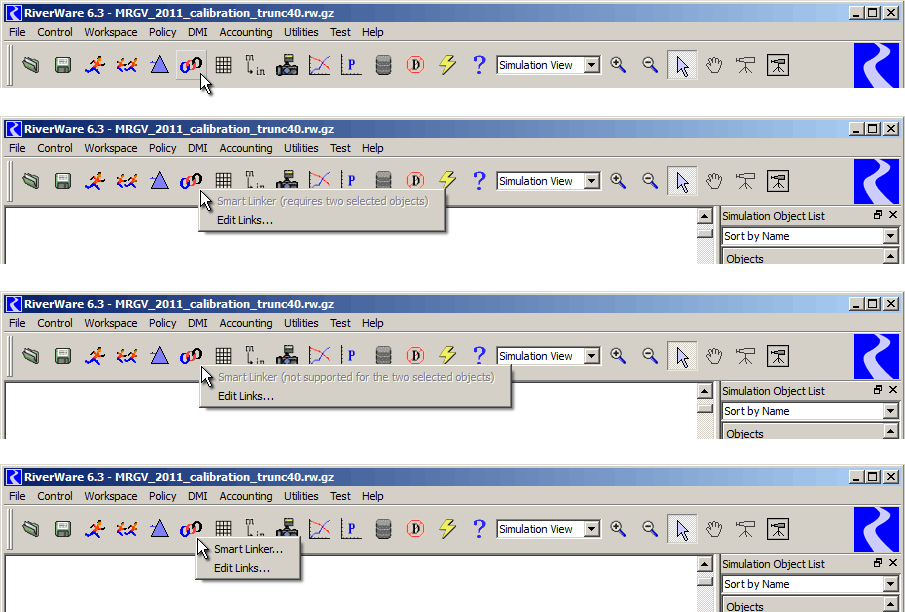Close the Simulation Object List panel in the 'not supported' window

coord(893,390)
